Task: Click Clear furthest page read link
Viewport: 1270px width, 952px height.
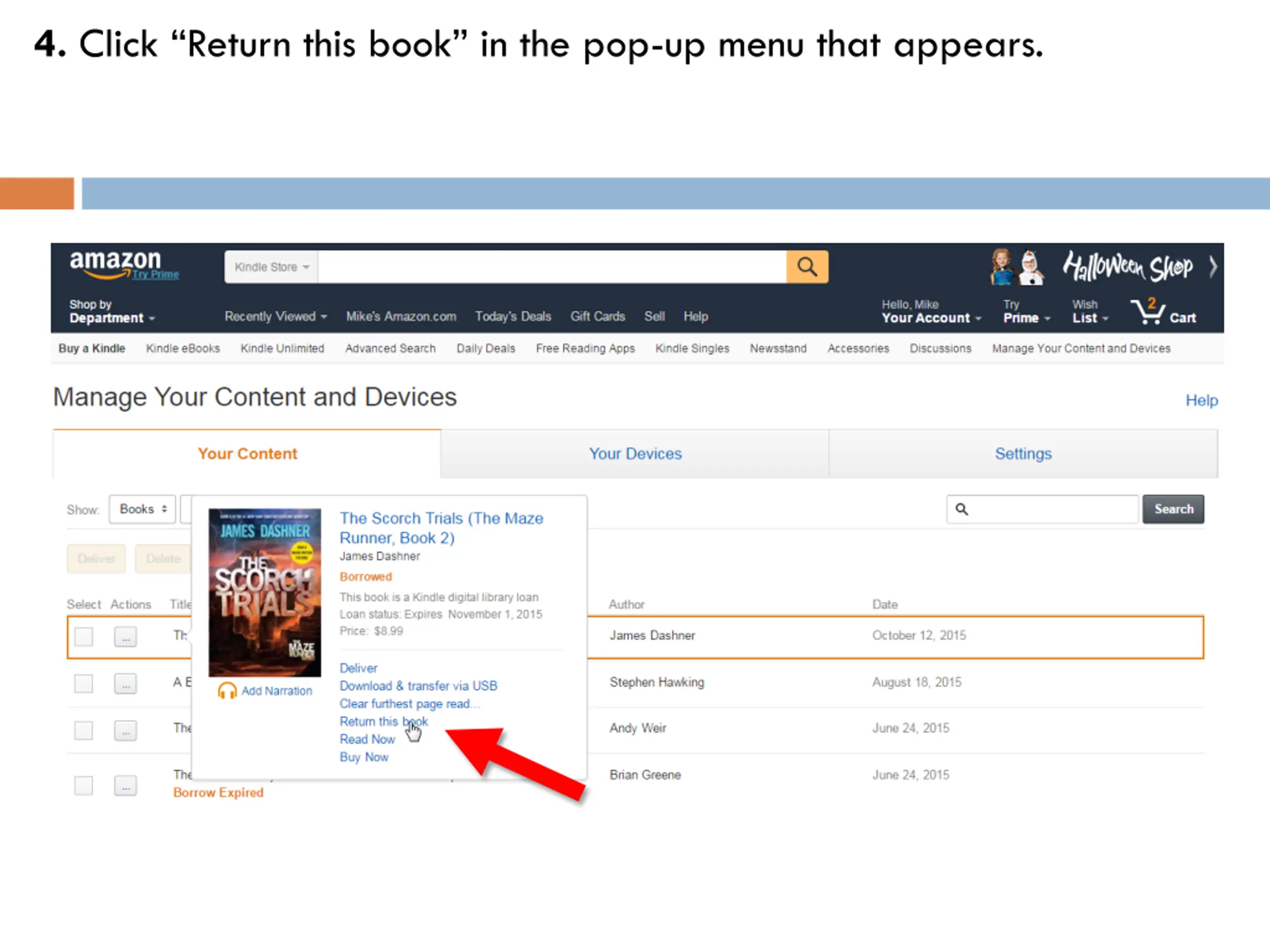Action: (x=410, y=704)
